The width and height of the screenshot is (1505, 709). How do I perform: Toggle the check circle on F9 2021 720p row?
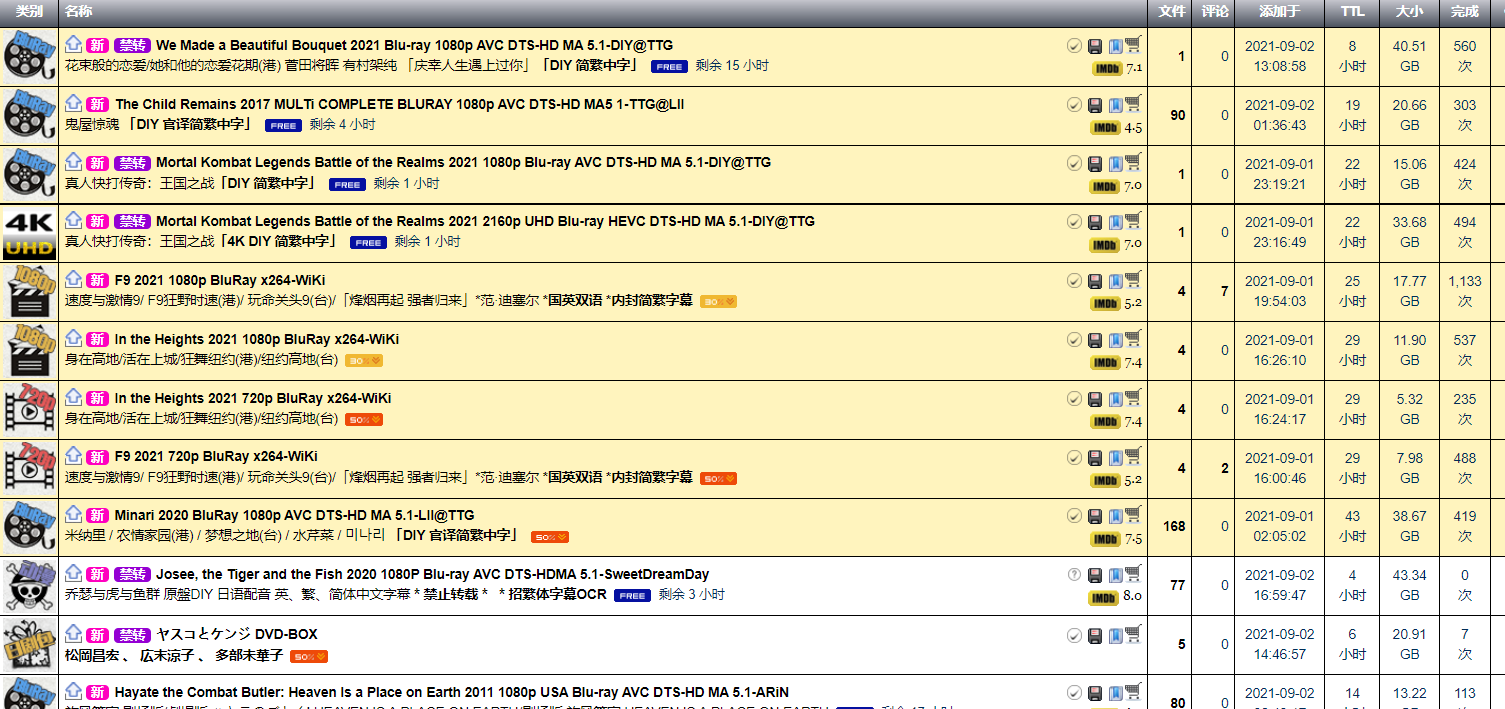[x=1075, y=458]
